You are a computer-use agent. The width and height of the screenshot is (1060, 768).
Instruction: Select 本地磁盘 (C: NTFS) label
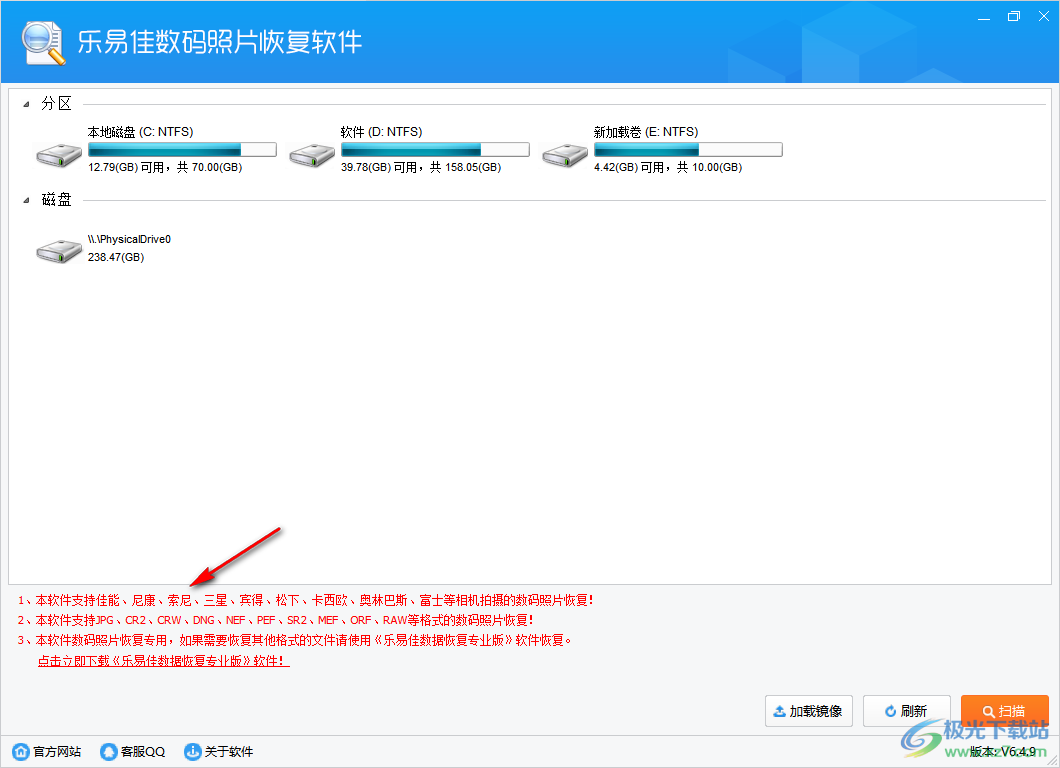(x=141, y=132)
